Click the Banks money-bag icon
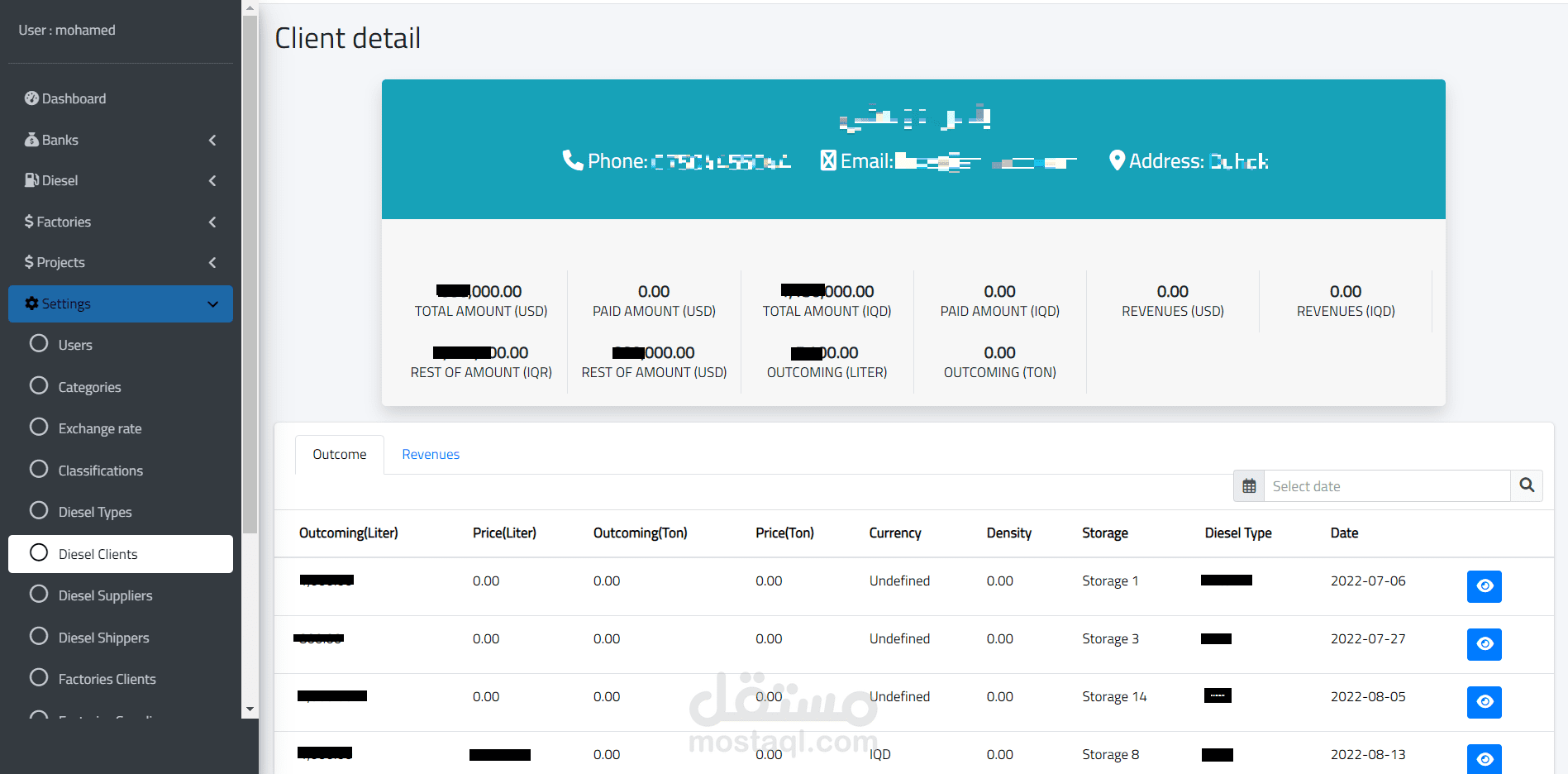1568x774 pixels. [x=31, y=140]
